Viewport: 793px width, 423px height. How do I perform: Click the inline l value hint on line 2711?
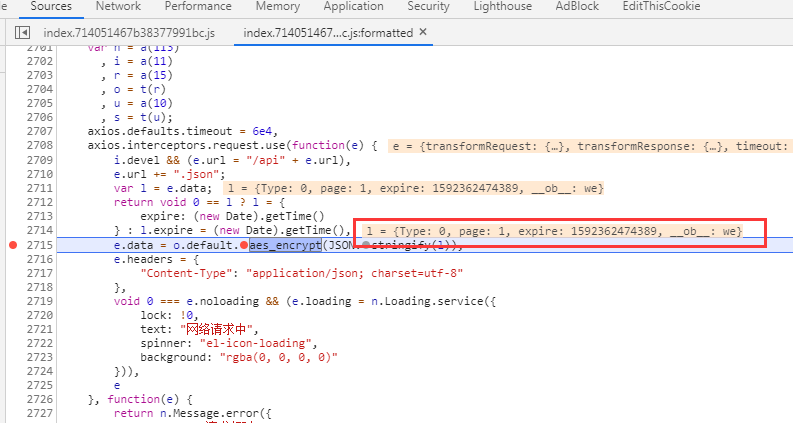point(414,189)
